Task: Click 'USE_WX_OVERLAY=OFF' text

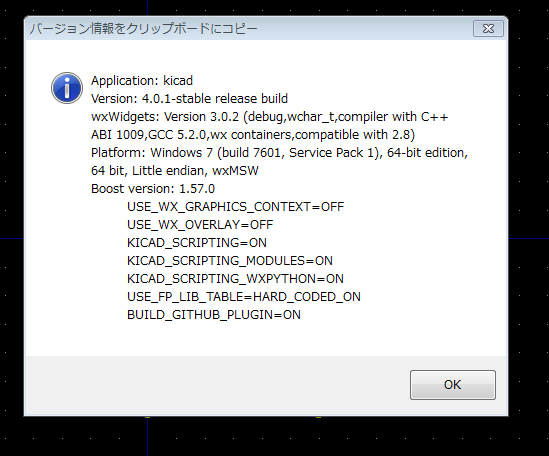Action: click(200, 225)
